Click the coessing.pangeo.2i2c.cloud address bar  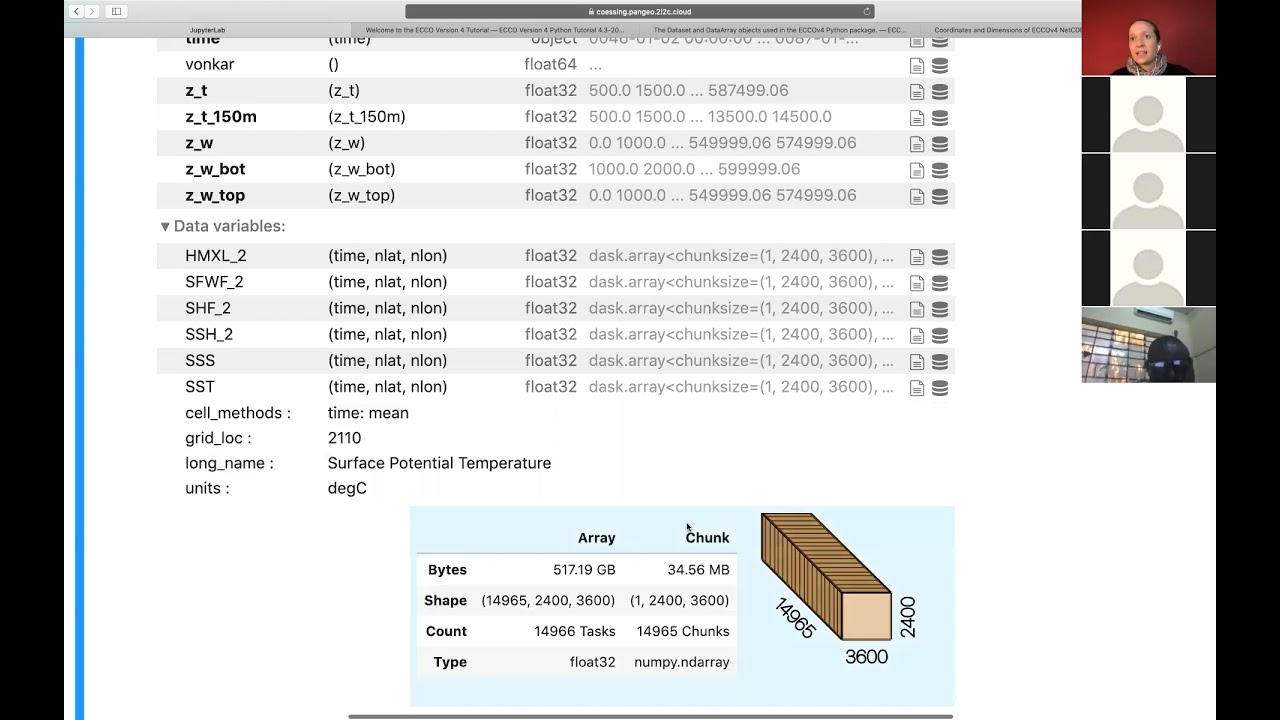(x=640, y=11)
